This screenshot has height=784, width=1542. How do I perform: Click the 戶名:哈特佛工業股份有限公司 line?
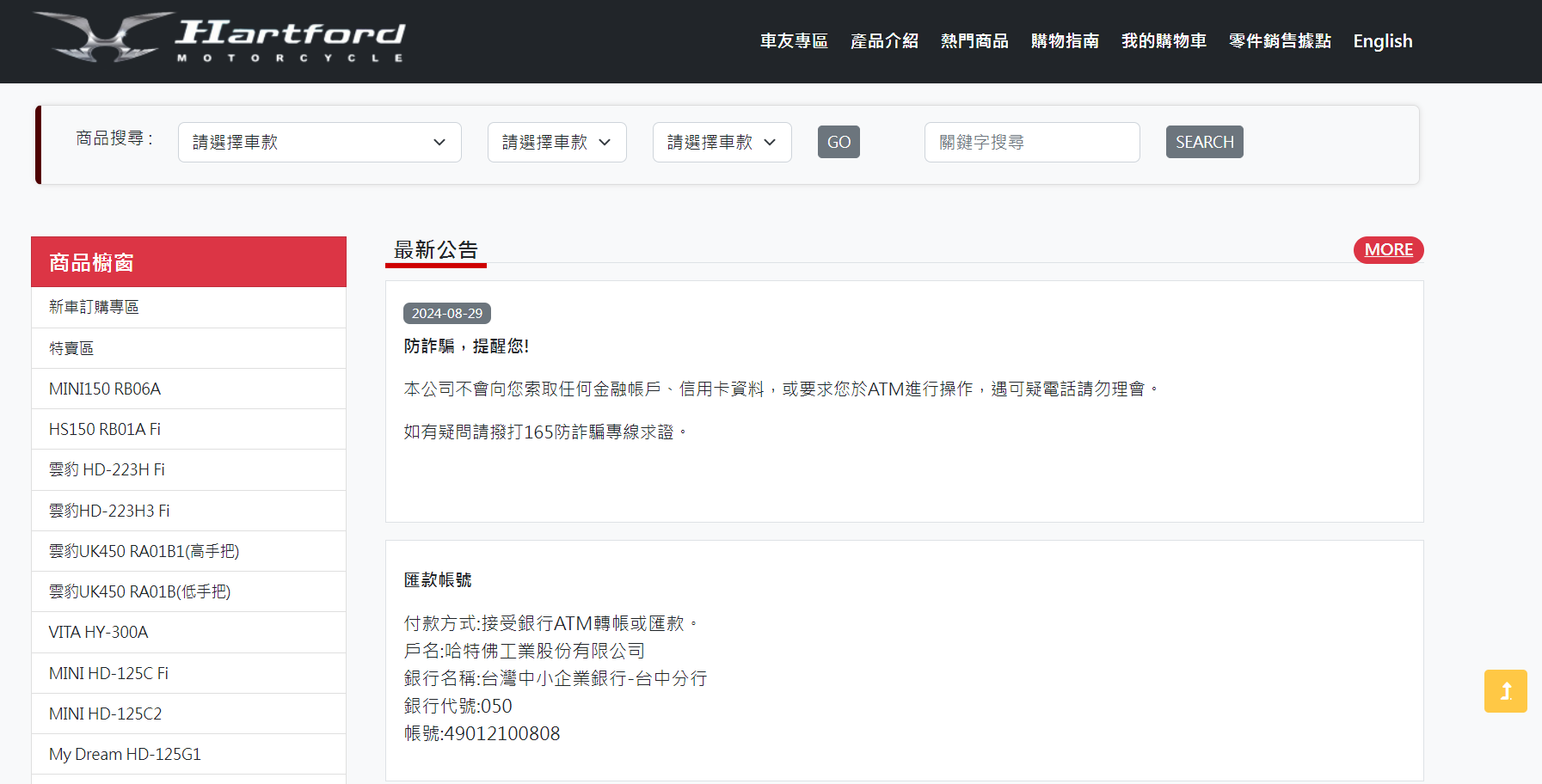pos(525,651)
